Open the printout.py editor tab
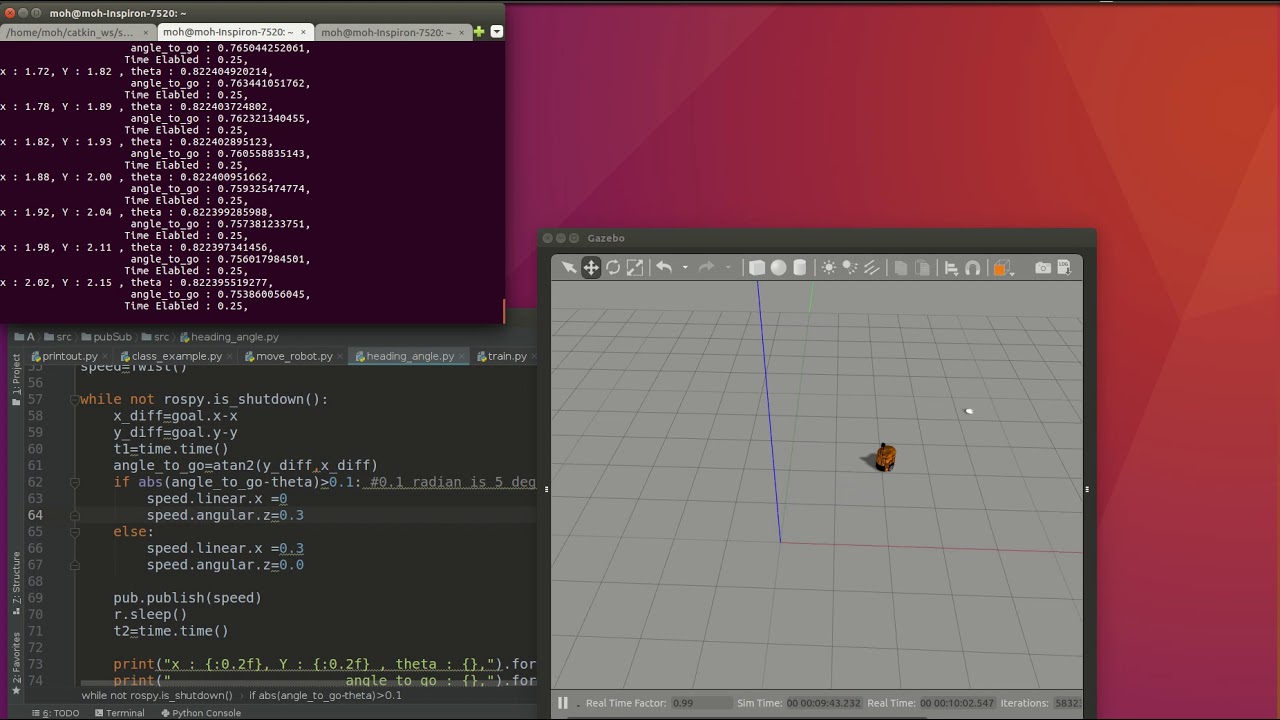1280x720 pixels. coord(69,356)
